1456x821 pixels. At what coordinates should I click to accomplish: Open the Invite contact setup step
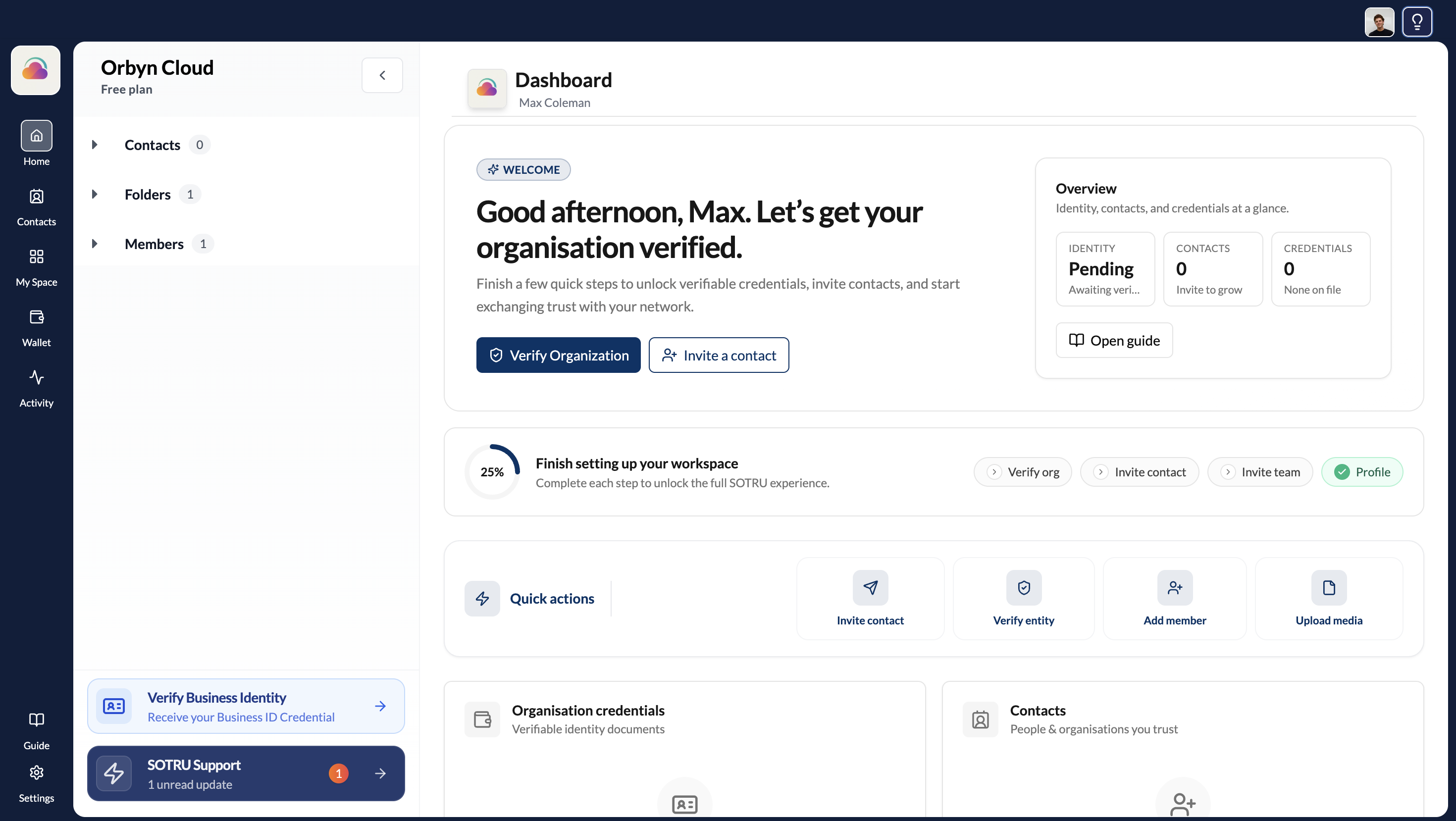point(1140,472)
